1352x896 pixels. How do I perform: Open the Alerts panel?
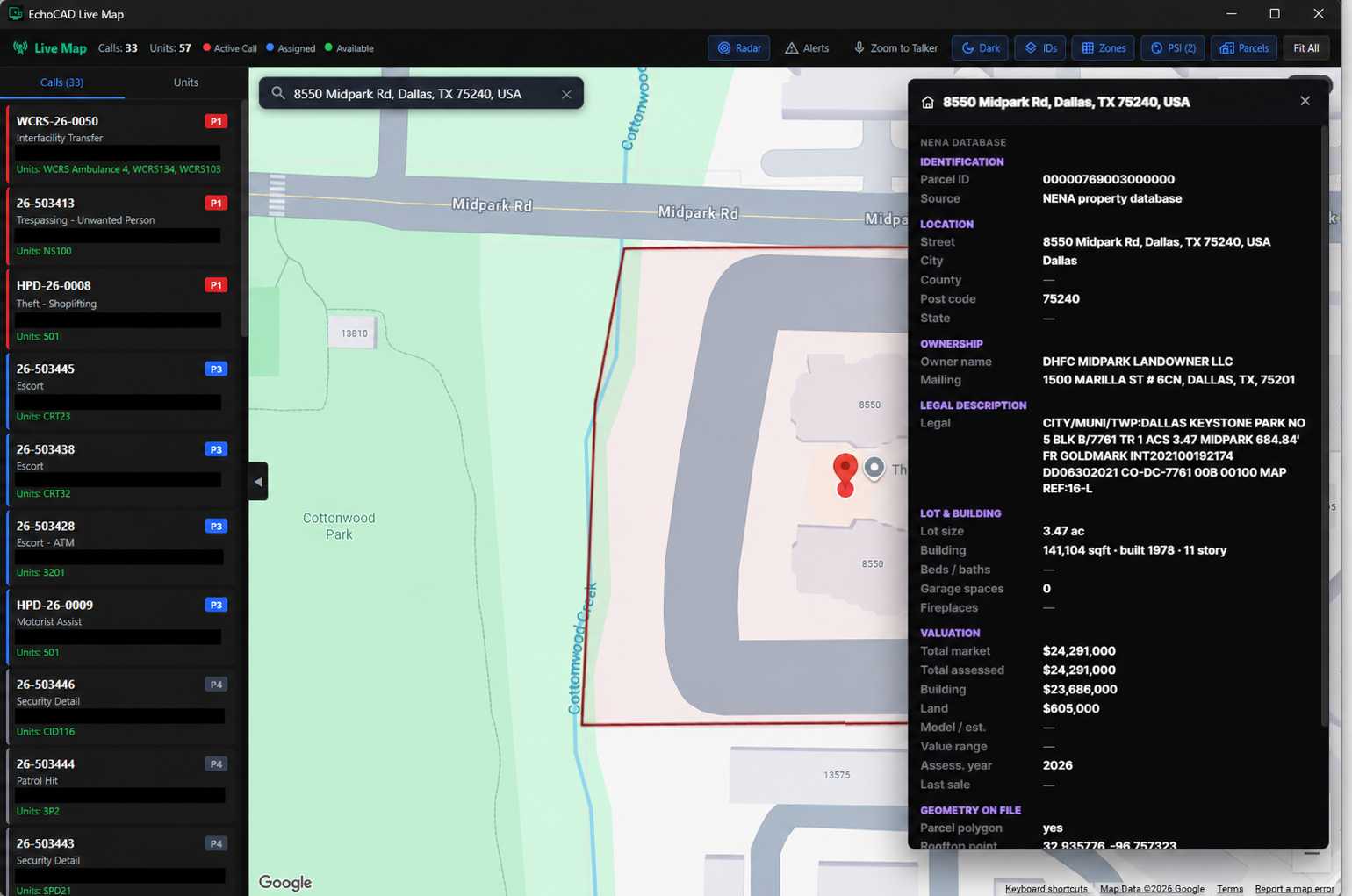(806, 48)
